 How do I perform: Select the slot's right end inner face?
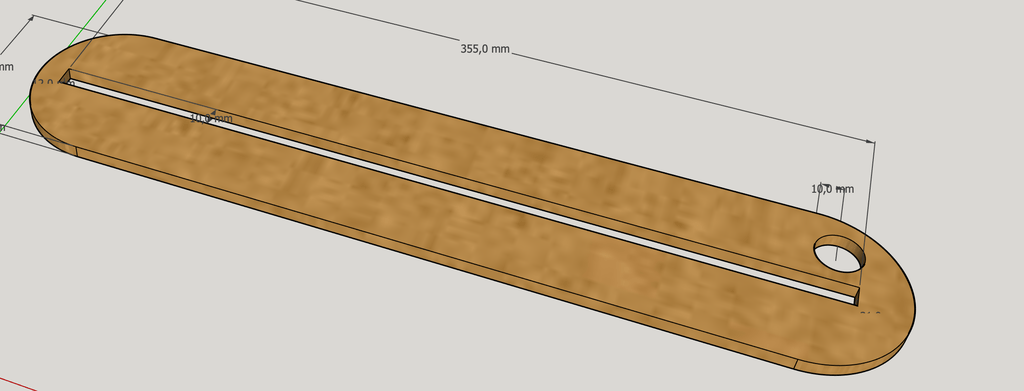pyautogui.click(x=857, y=296)
